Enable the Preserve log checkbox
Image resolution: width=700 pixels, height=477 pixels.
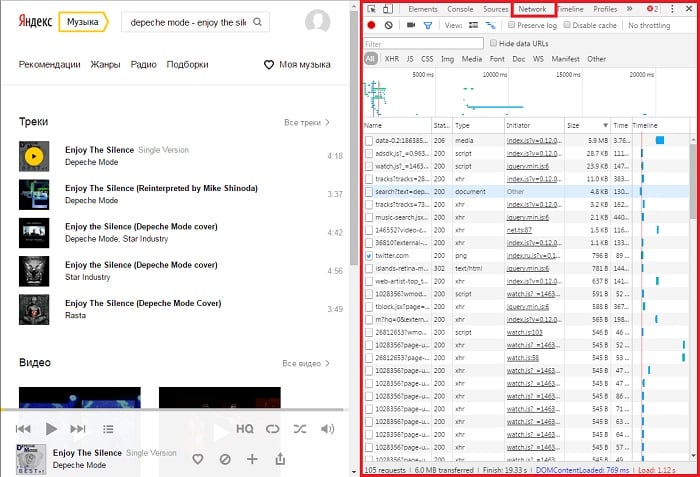click(x=512, y=25)
